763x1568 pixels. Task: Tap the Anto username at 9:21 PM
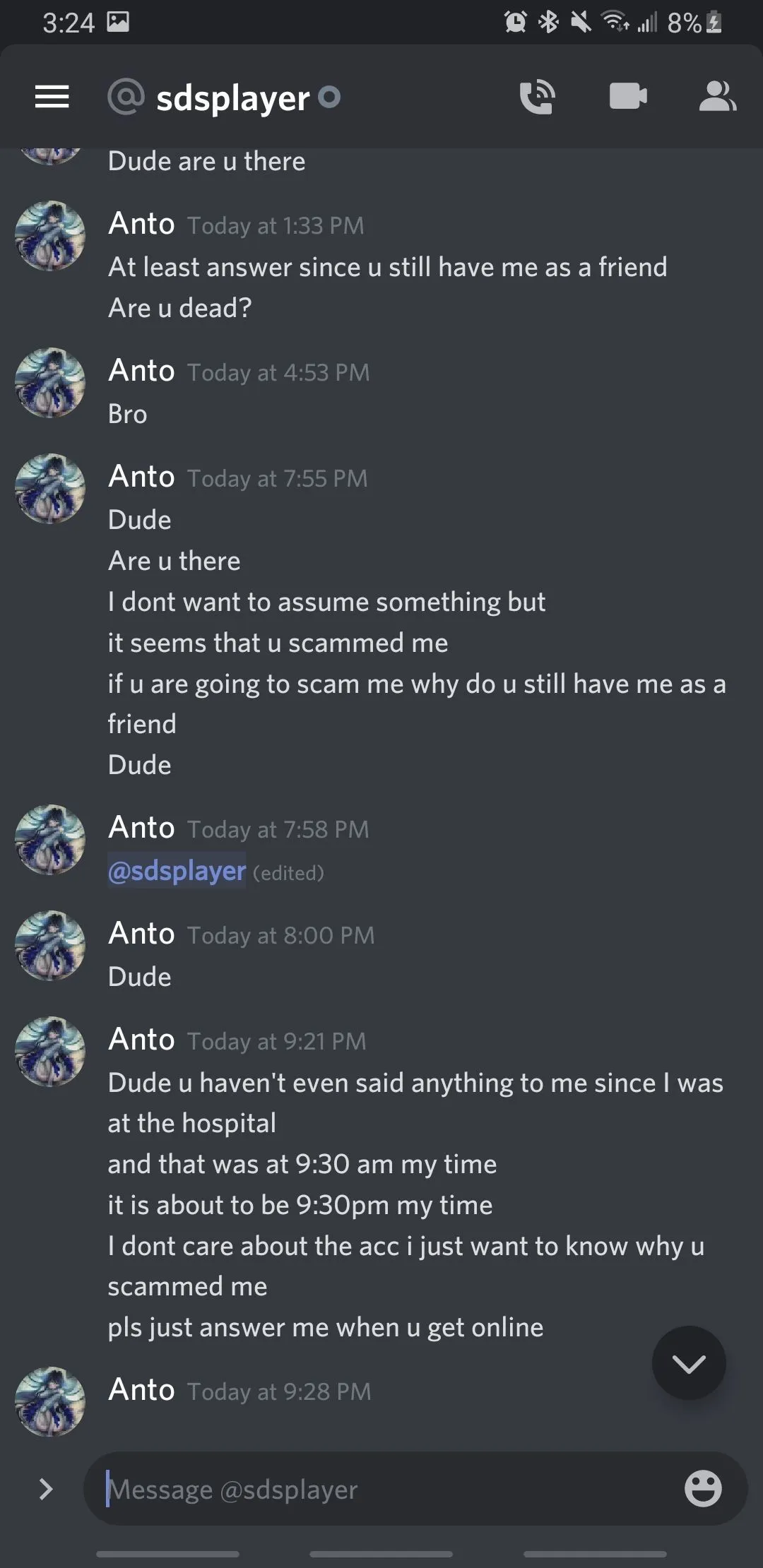coord(141,1040)
